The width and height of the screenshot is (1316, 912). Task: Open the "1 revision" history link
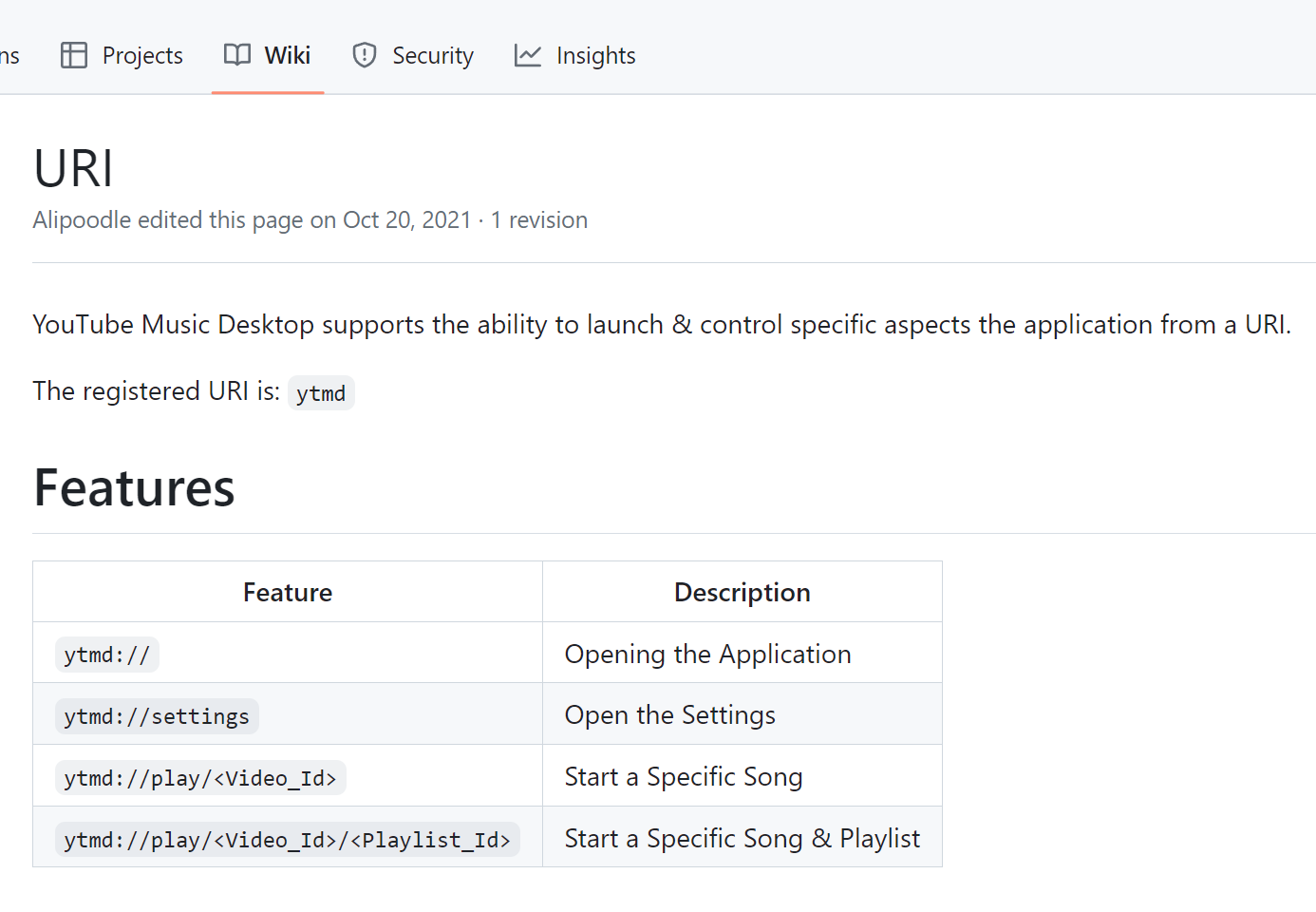click(538, 220)
